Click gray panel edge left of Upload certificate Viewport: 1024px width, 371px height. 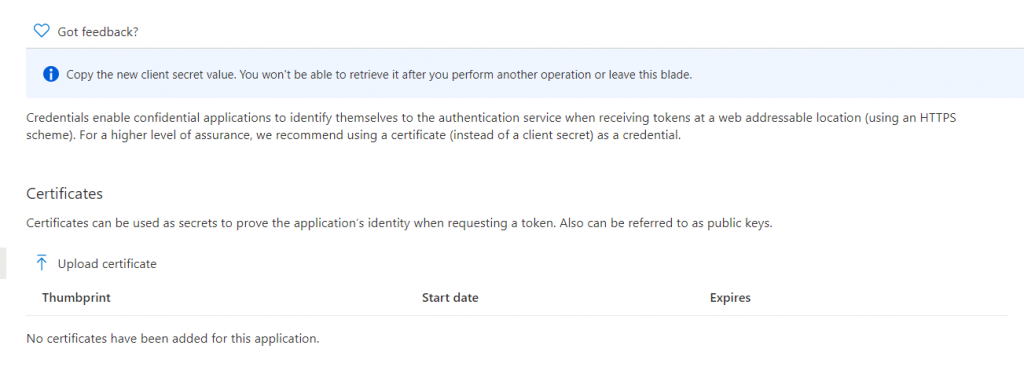coord(3,264)
